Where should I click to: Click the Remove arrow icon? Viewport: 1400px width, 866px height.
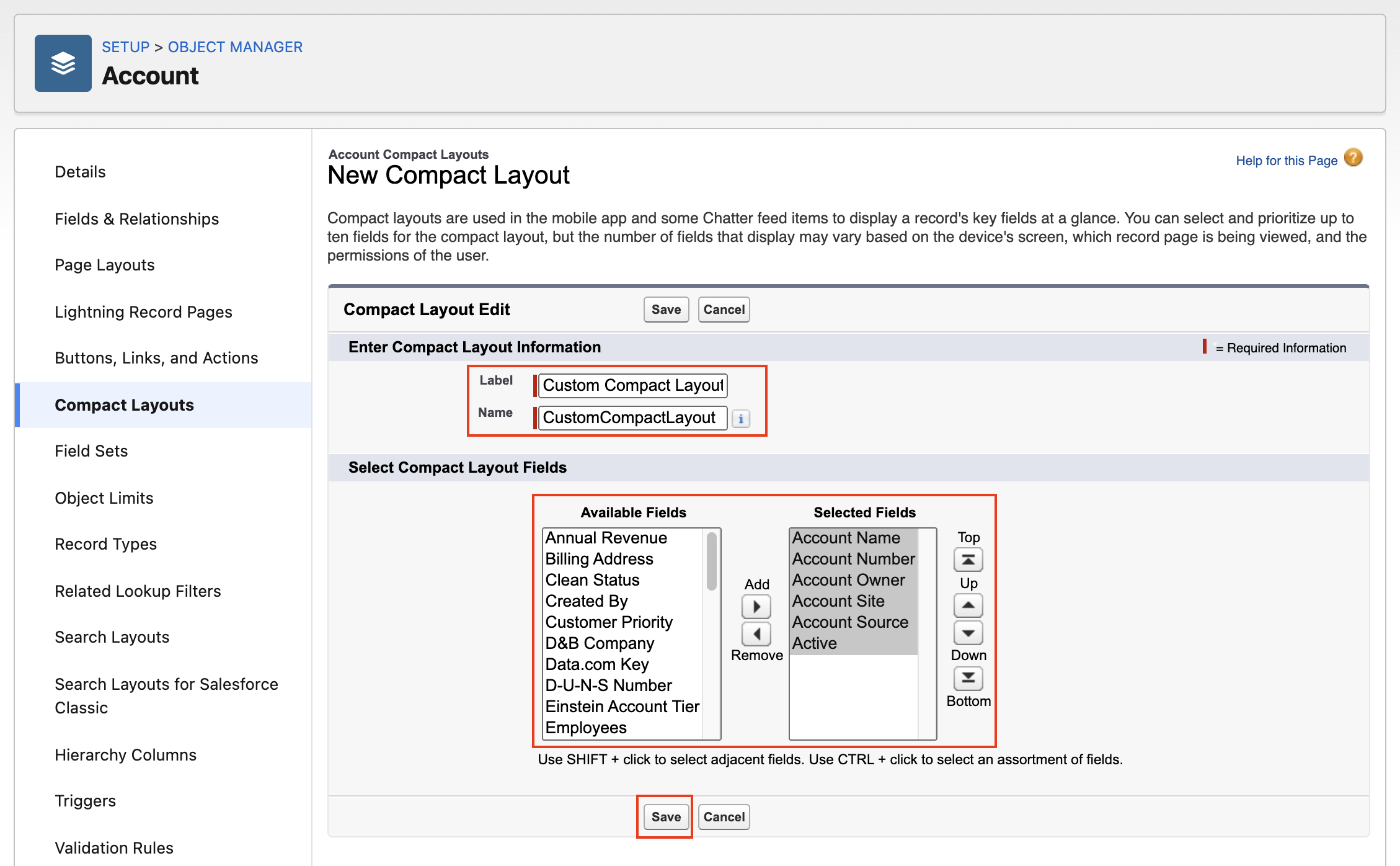[756, 633]
